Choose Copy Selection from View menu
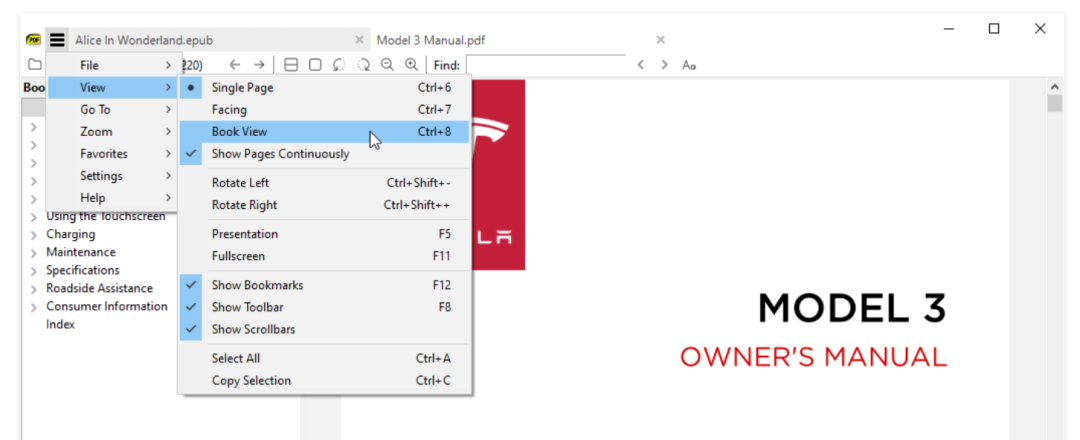Image resolution: width=1080 pixels, height=440 pixels. (324, 381)
